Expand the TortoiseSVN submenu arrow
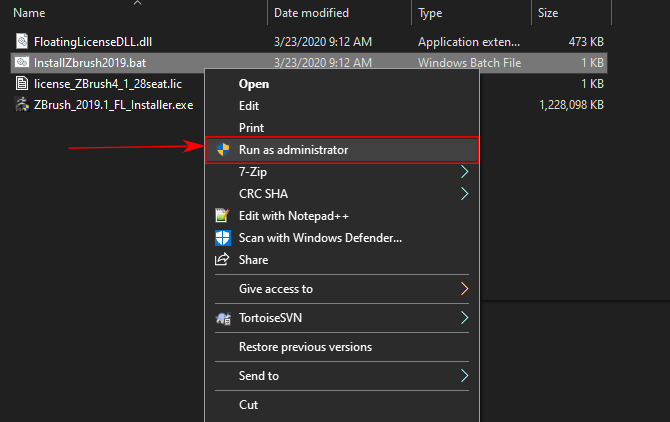The width and height of the screenshot is (670, 422). [464, 318]
